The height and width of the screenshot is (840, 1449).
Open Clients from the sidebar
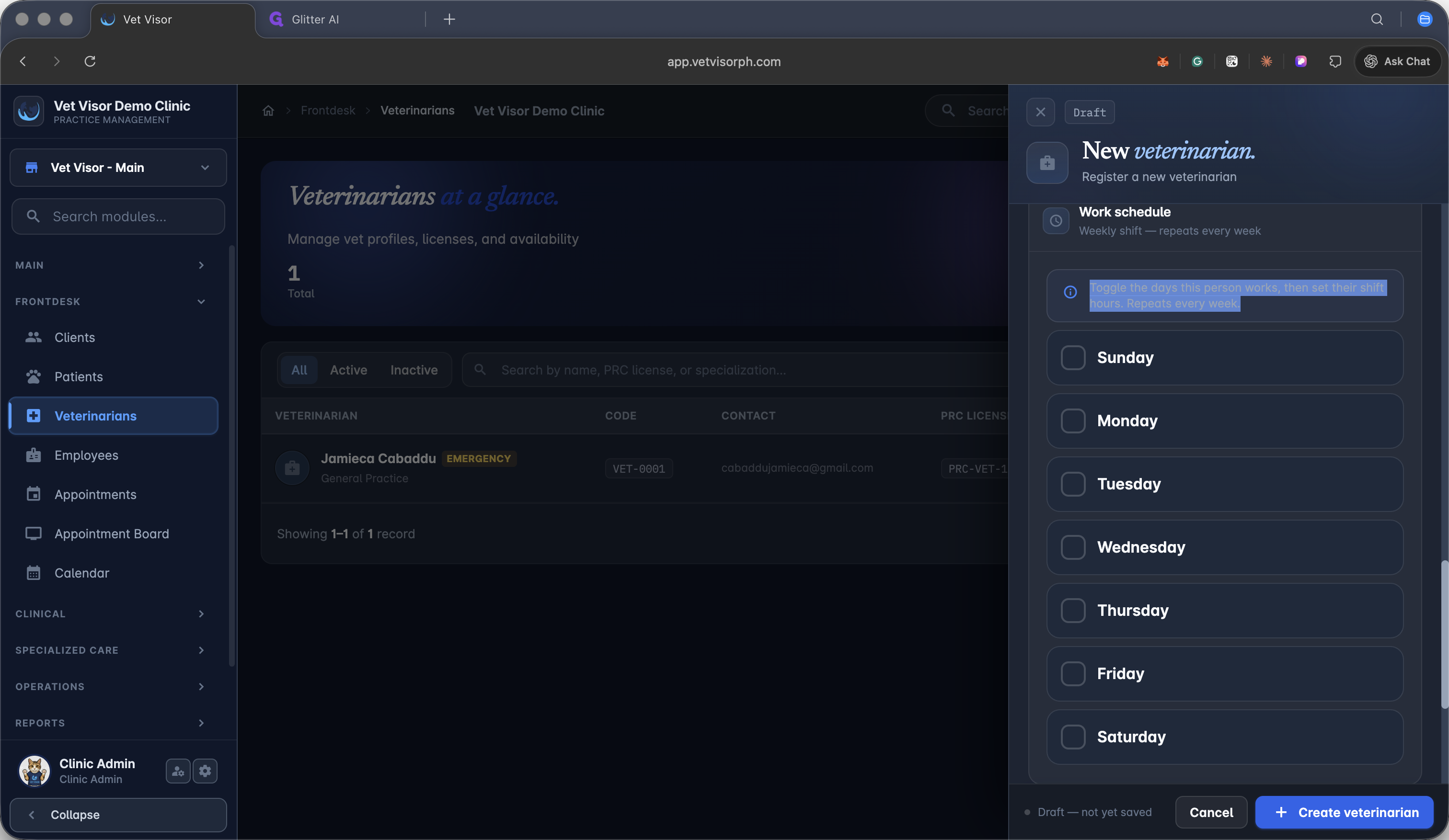[113, 337]
